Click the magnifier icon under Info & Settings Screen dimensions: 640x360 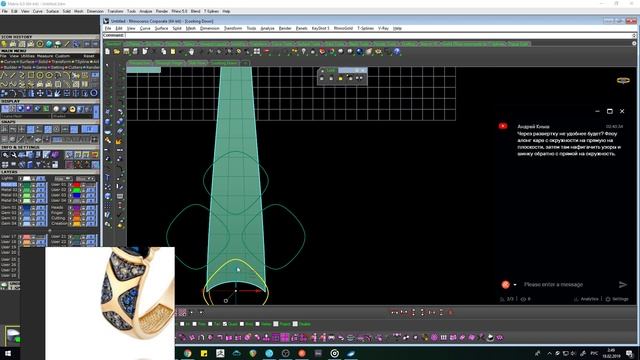[x=5, y=155]
